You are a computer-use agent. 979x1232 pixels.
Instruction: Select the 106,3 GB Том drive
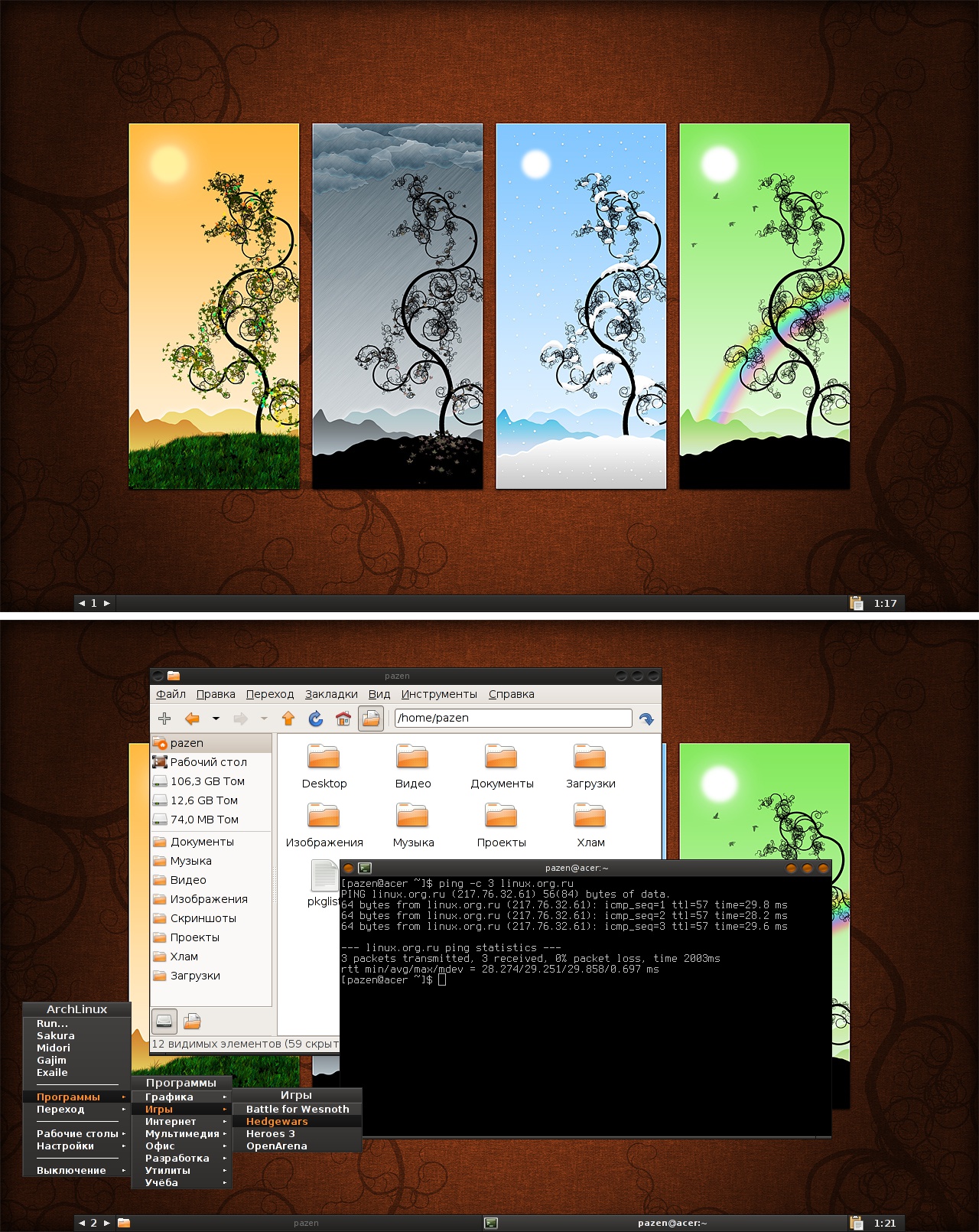point(207,781)
